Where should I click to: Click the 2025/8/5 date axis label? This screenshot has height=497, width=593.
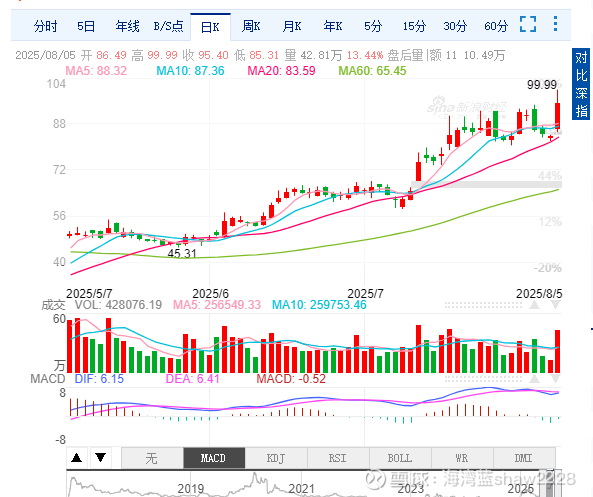[539, 294]
